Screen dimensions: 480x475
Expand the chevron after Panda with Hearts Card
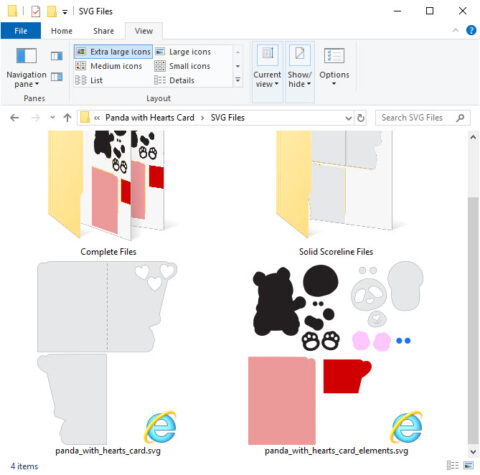point(202,118)
